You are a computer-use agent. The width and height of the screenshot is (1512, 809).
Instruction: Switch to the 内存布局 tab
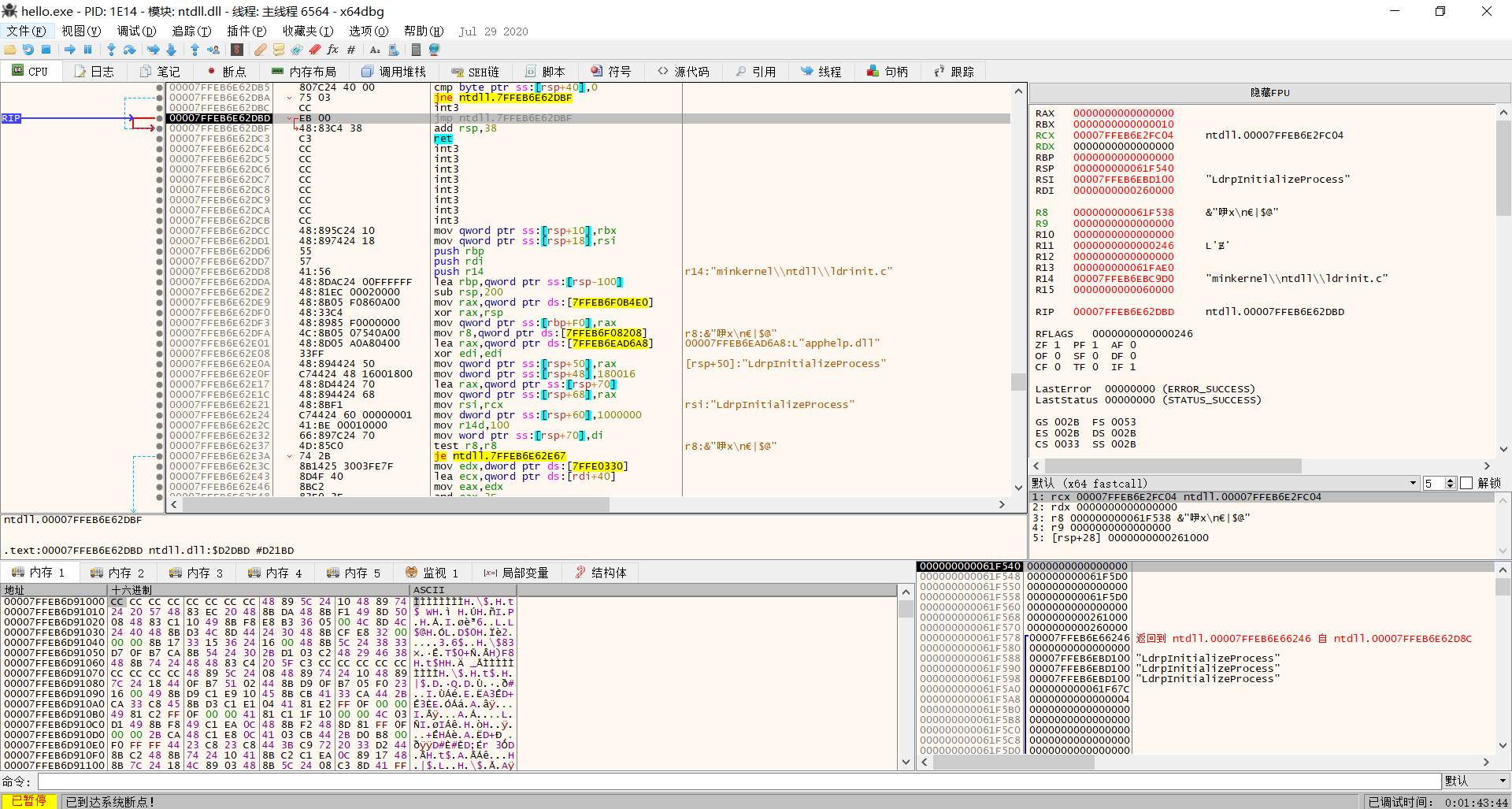tap(305, 72)
